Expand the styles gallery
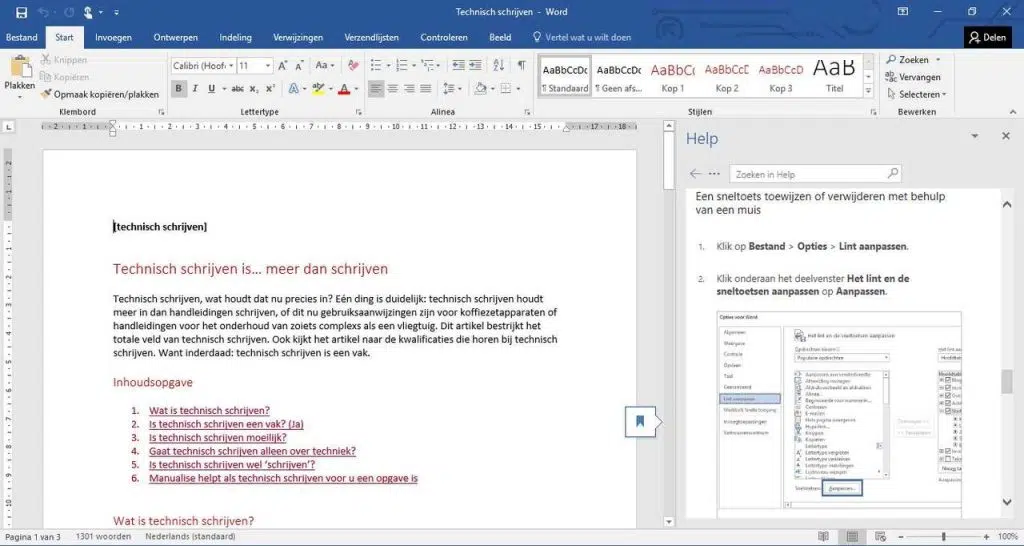The width and height of the screenshot is (1024, 546). pyautogui.click(x=869, y=91)
